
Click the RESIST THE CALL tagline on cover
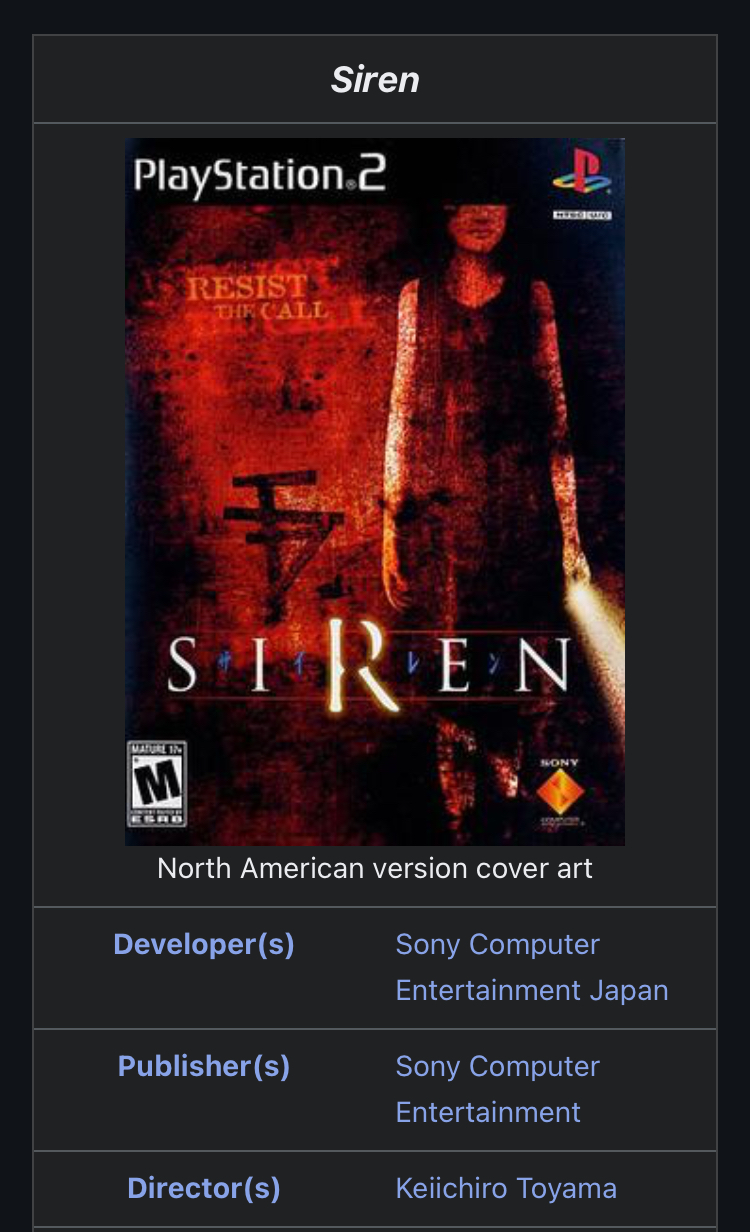257,298
